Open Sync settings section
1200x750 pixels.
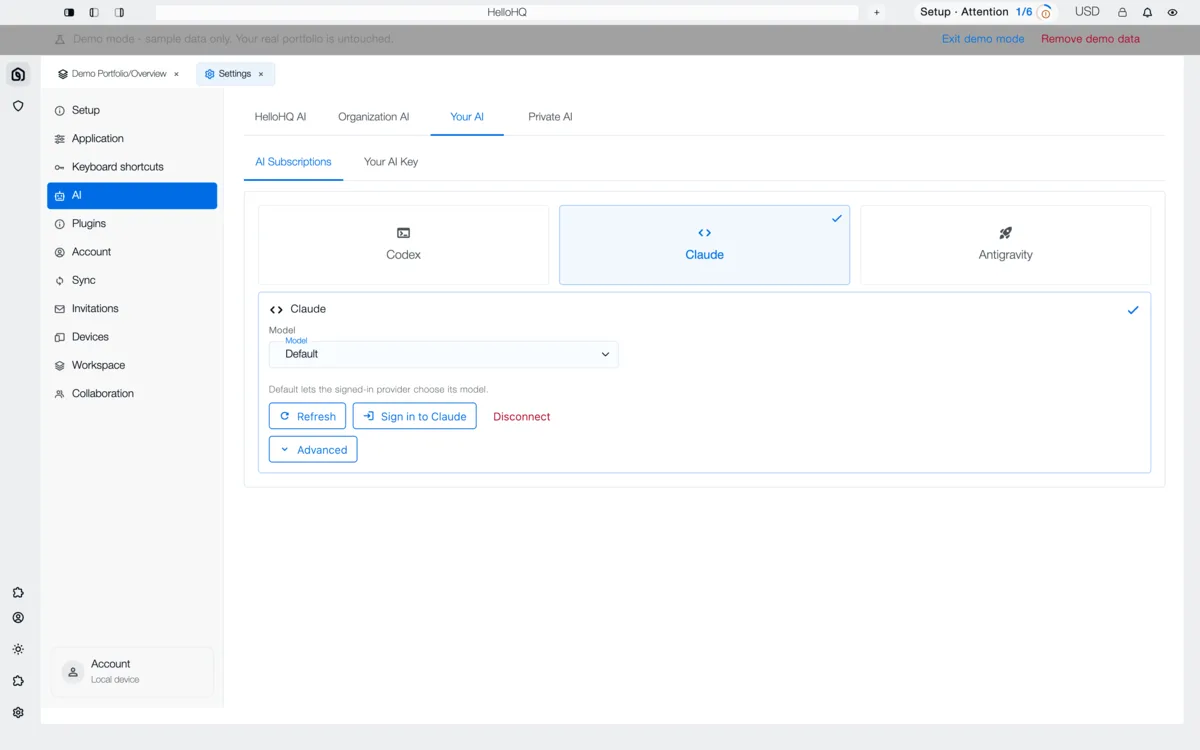(132, 280)
